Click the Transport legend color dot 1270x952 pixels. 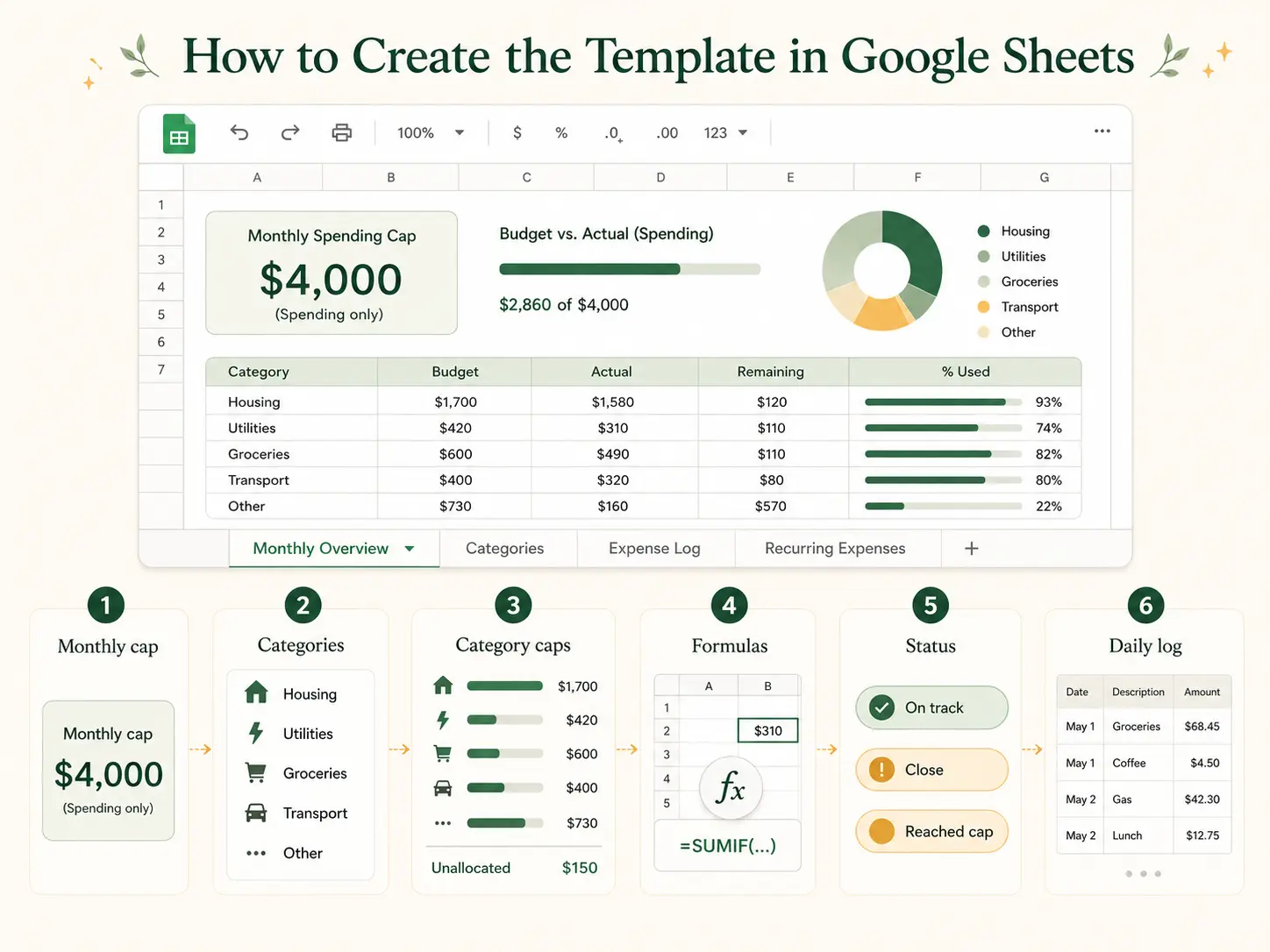pyautogui.click(x=983, y=307)
